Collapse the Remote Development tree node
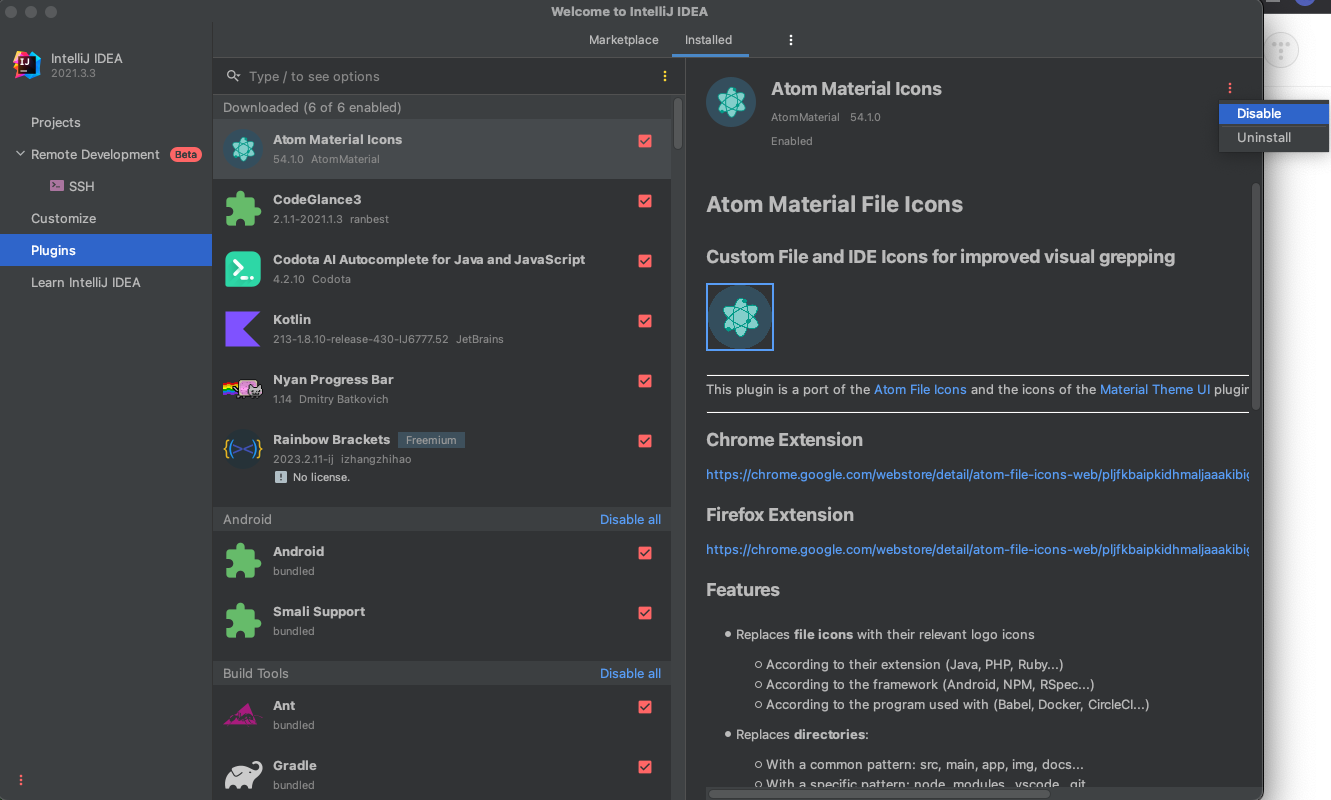 (x=20, y=154)
